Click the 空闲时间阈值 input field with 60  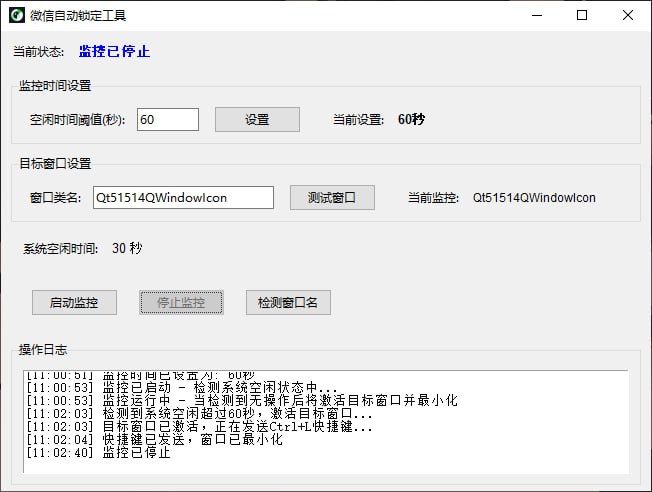168,120
